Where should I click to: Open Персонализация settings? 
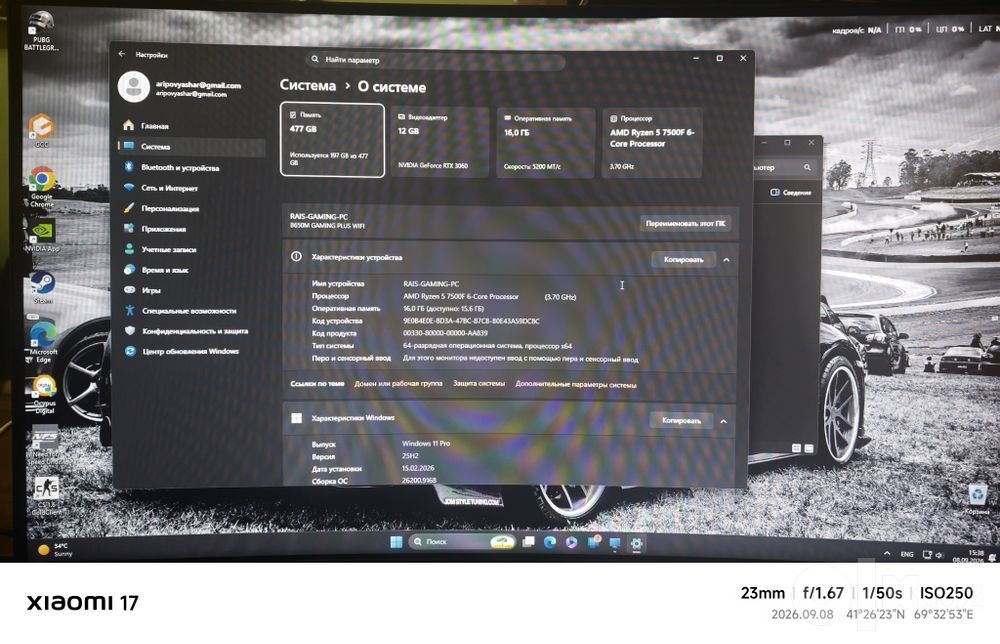(192, 208)
